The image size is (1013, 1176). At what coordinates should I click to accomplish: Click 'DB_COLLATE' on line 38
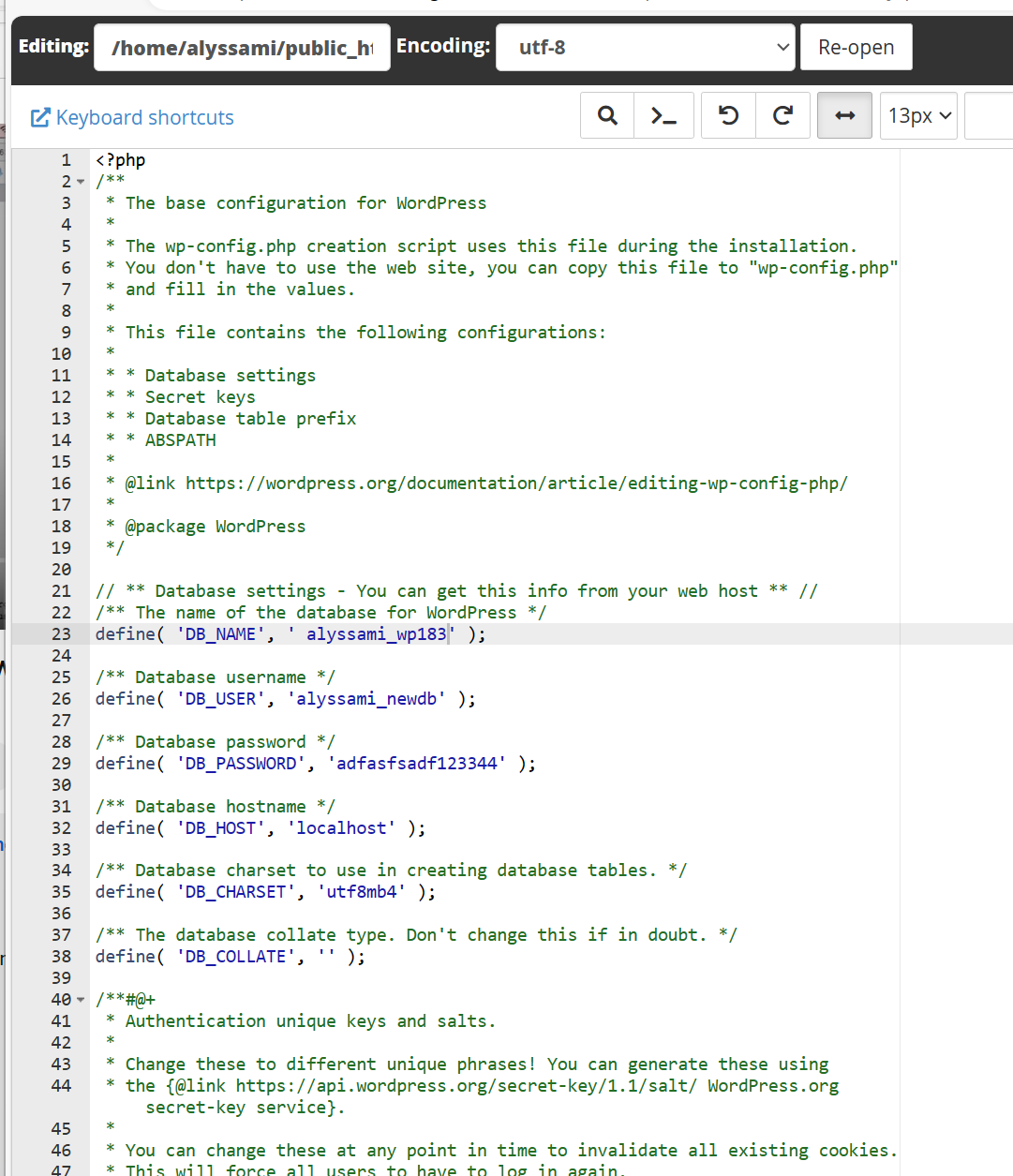click(235, 957)
